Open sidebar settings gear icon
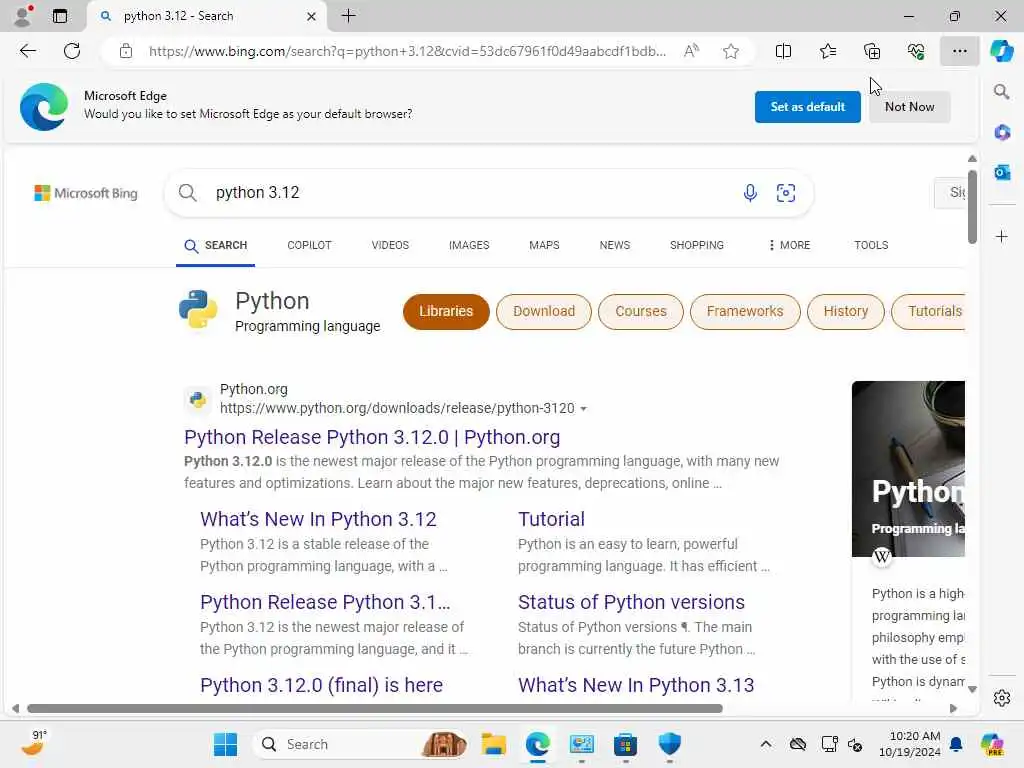The image size is (1024, 768). (1002, 698)
